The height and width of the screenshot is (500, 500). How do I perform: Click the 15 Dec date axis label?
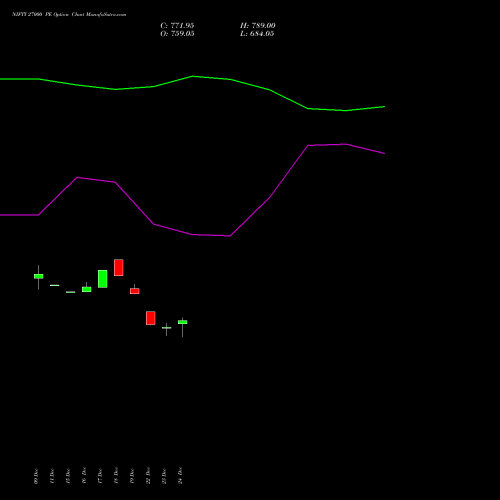coord(68,476)
